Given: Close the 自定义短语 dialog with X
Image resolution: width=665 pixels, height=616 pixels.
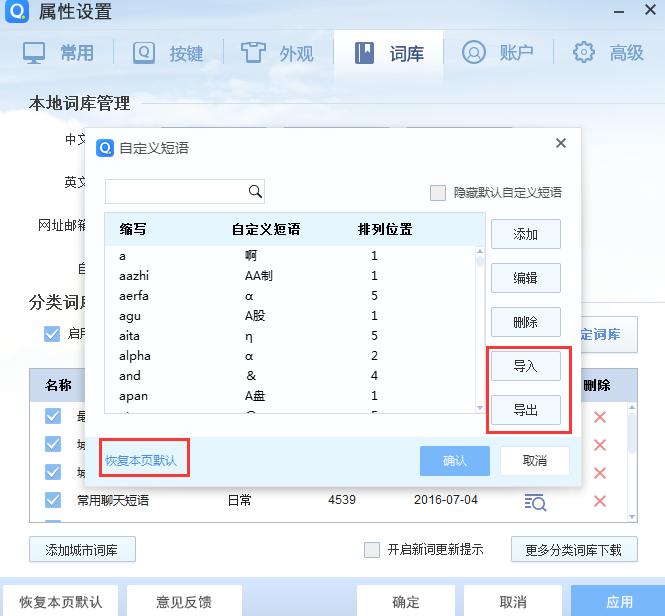Looking at the screenshot, I should 561,143.
